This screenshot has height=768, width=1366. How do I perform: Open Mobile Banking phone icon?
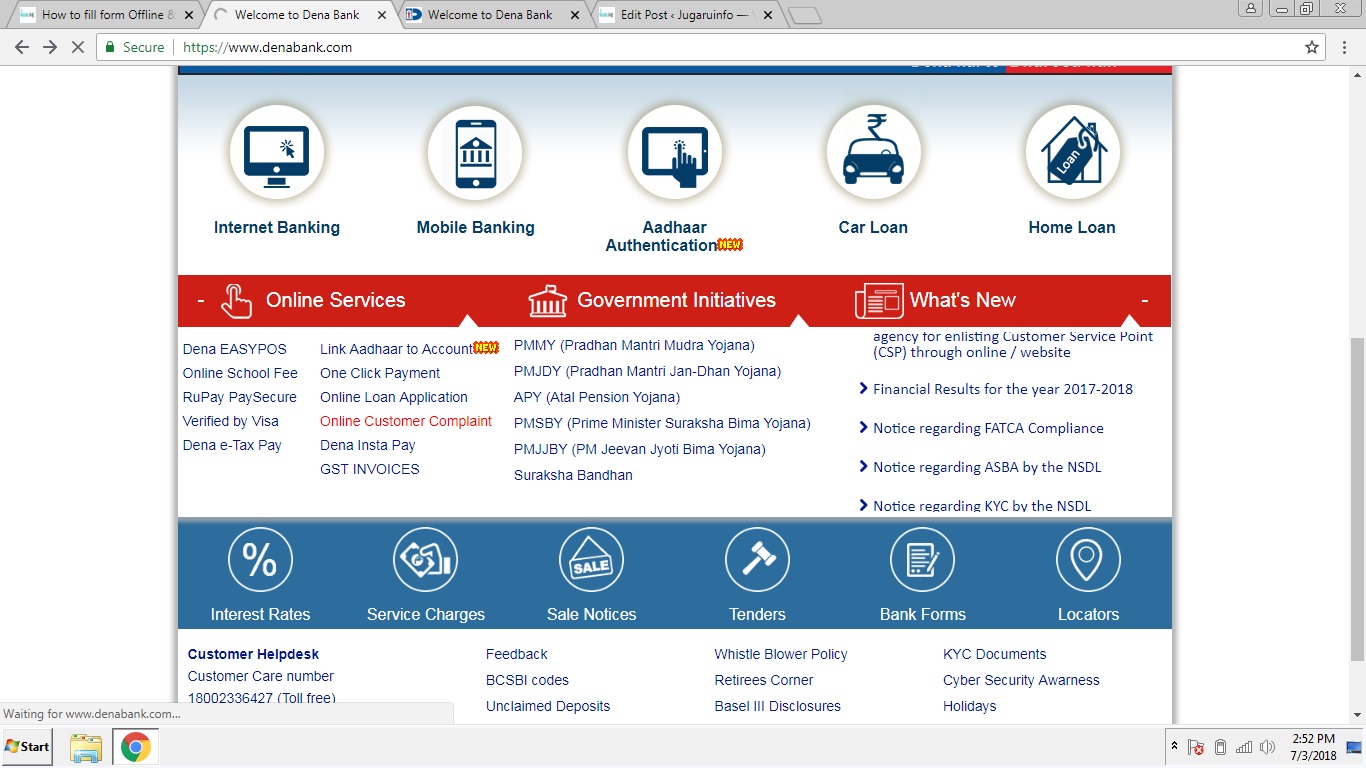point(475,153)
